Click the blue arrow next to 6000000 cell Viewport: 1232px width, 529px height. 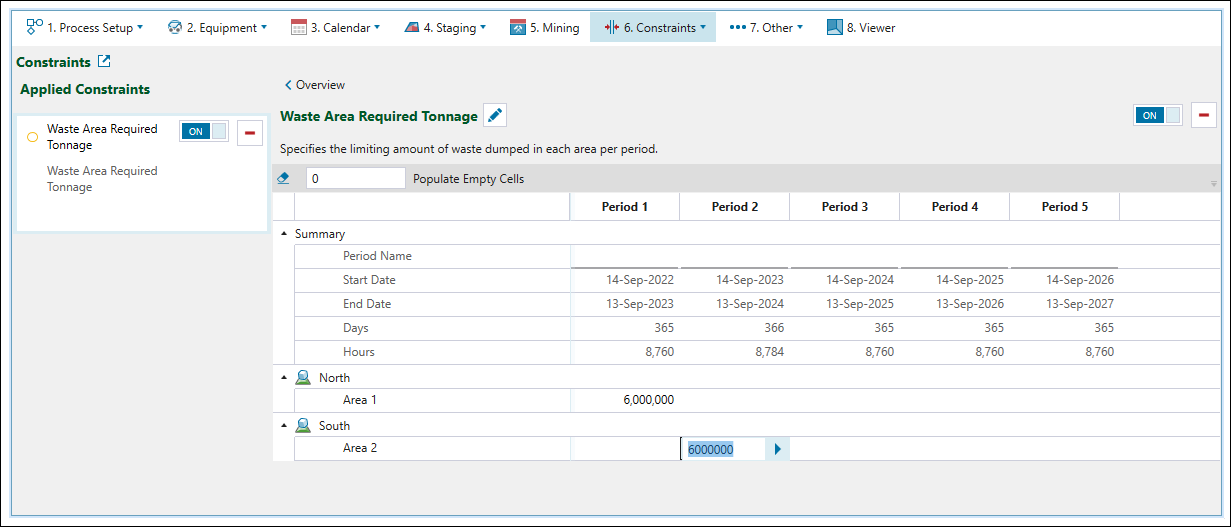tap(778, 449)
